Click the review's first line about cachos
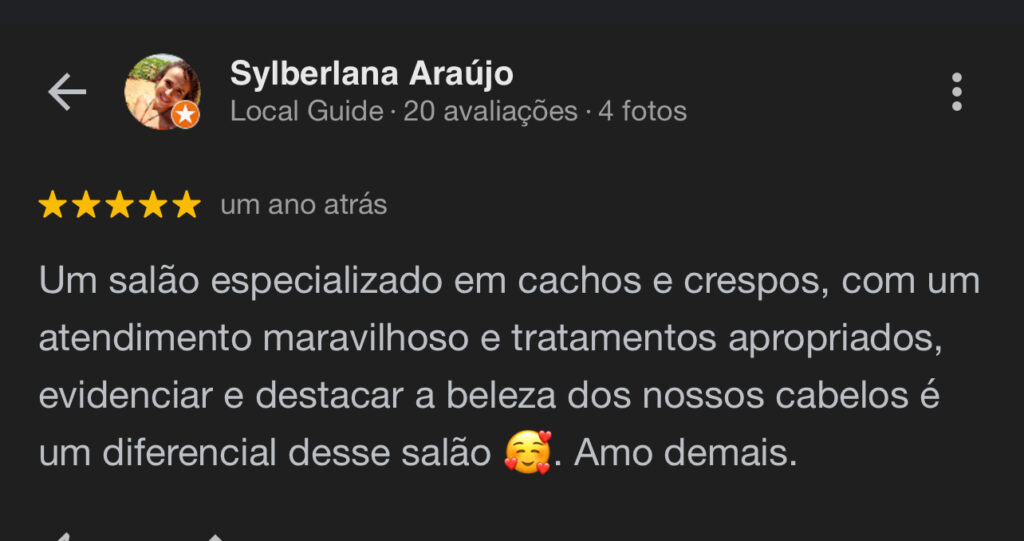 point(509,282)
